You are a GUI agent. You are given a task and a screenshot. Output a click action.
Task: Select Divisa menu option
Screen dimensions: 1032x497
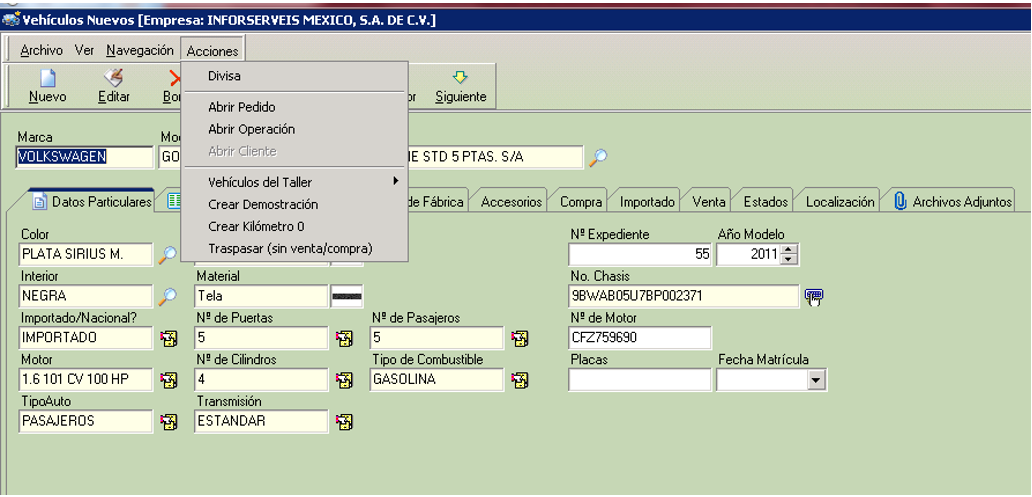224,75
